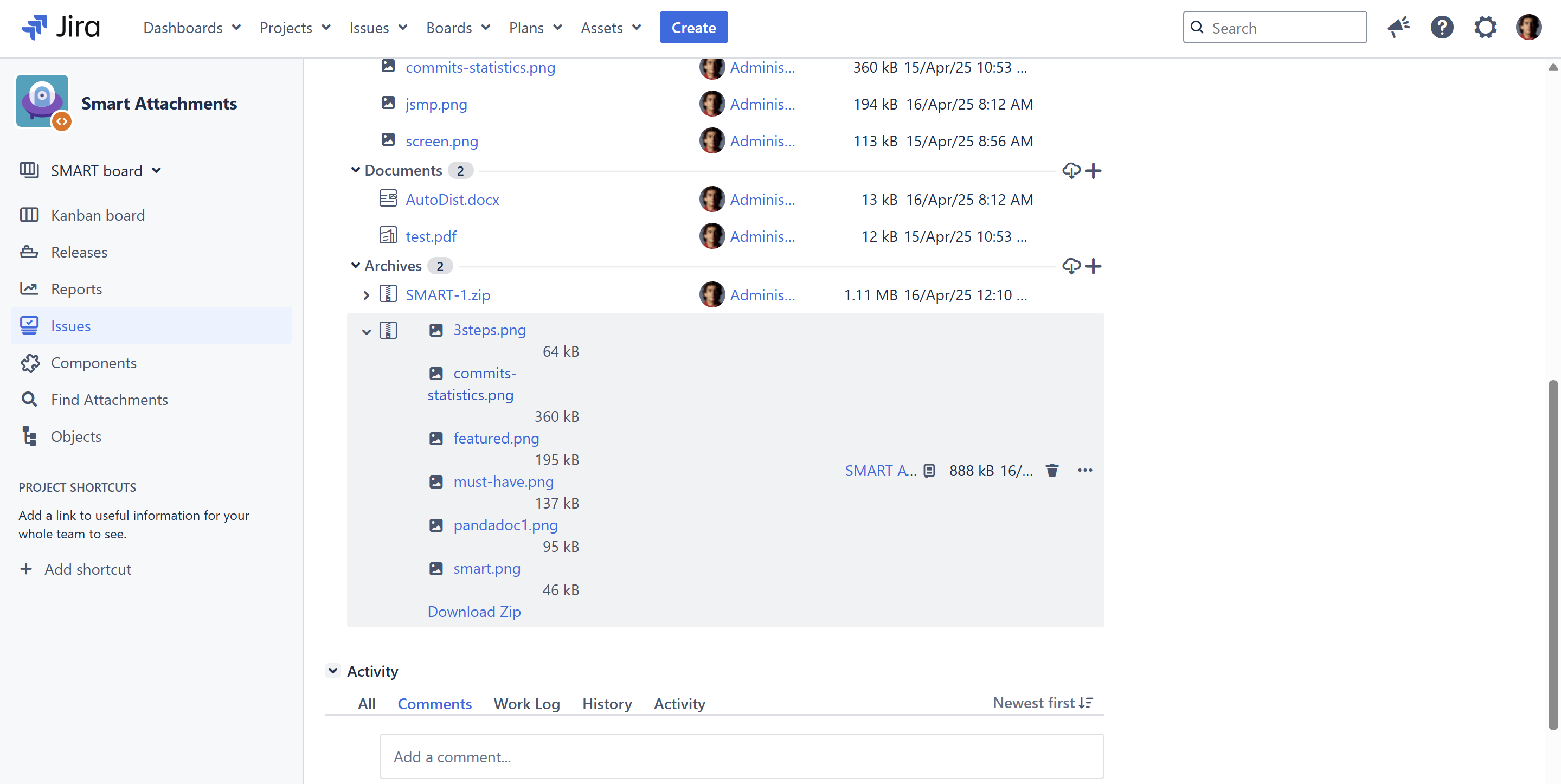Click the Download Zip link
1561x784 pixels.
click(x=474, y=612)
